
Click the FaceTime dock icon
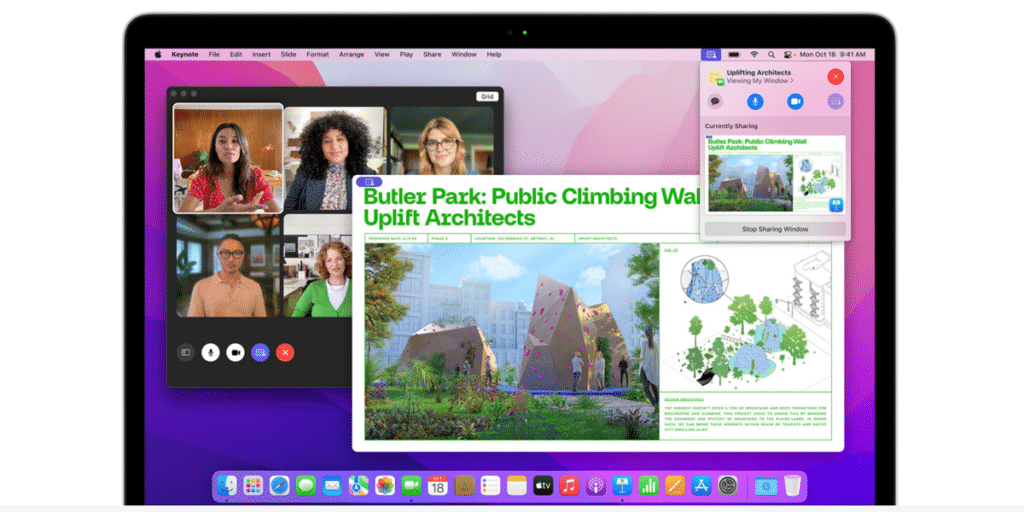coord(411,485)
